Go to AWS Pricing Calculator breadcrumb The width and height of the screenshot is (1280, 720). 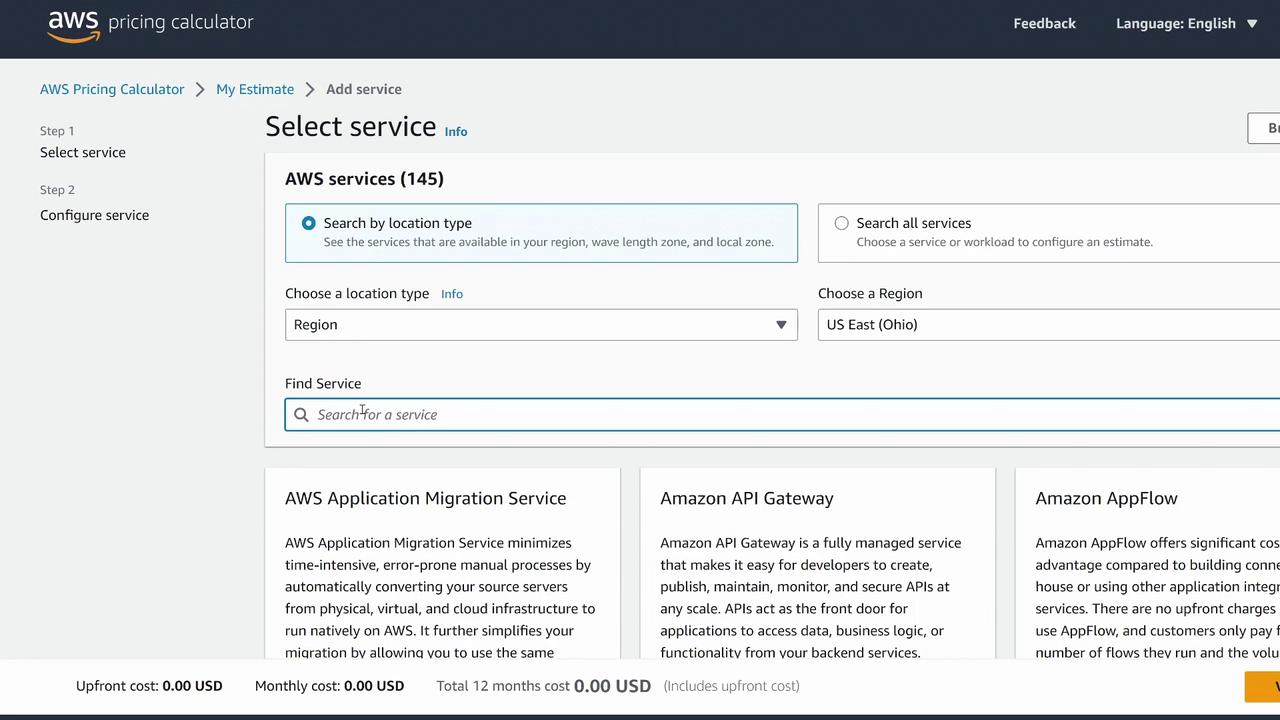[x=112, y=89]
